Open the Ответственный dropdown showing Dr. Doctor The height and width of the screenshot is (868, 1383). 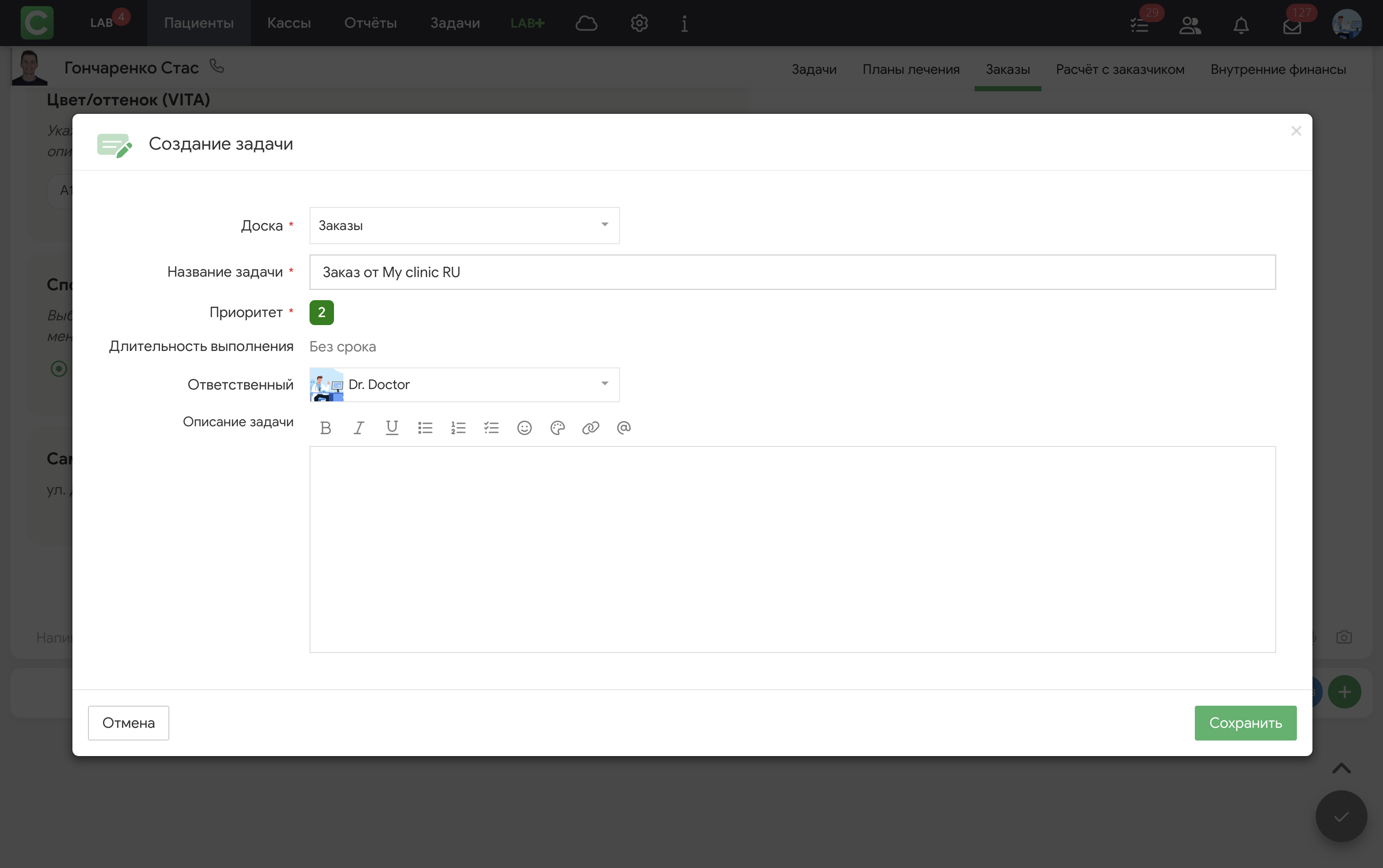pyautogui.click(x=464, y=385)
